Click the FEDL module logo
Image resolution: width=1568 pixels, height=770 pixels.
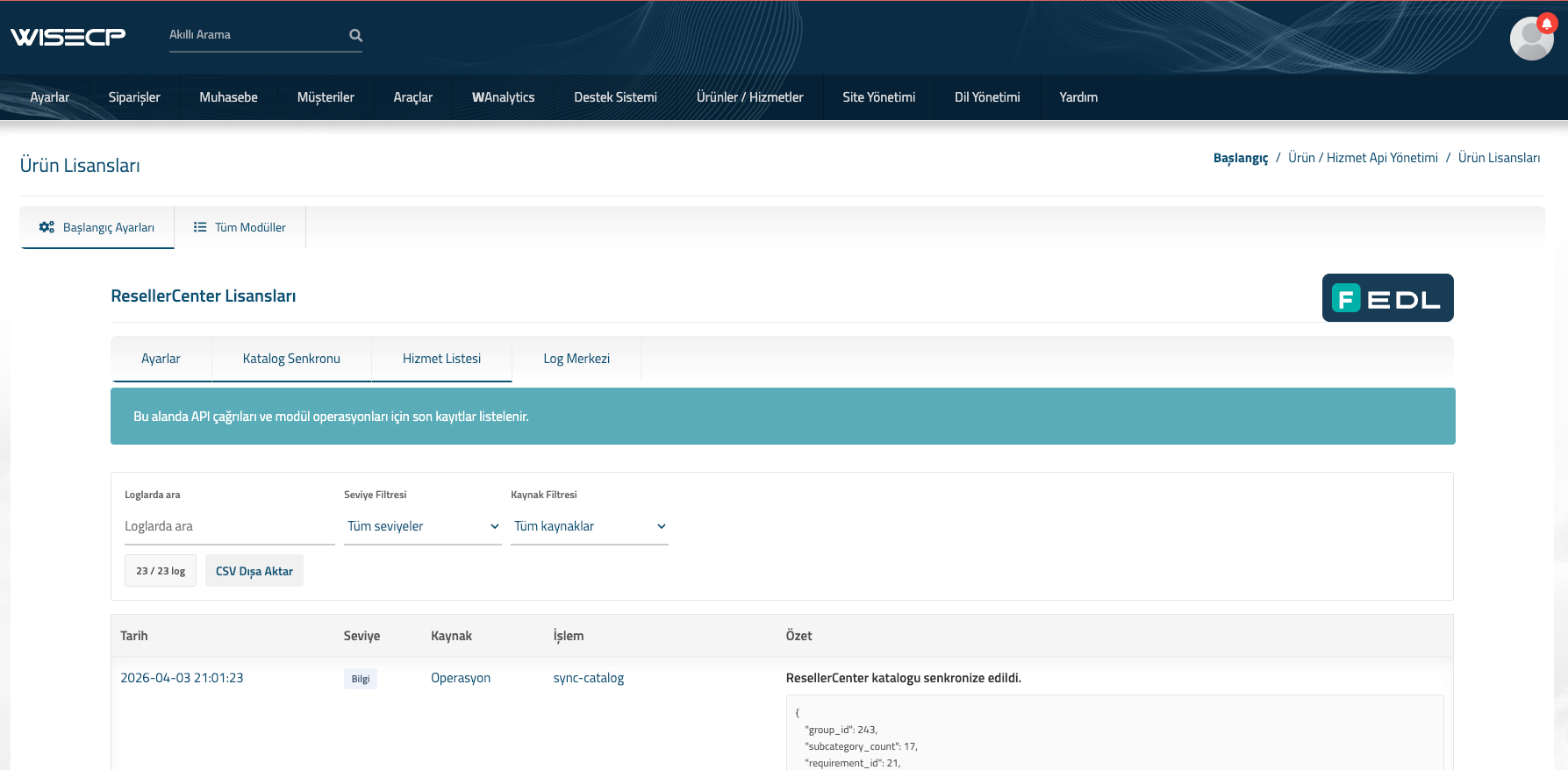pyautogui.click(x=1387, y=298)
